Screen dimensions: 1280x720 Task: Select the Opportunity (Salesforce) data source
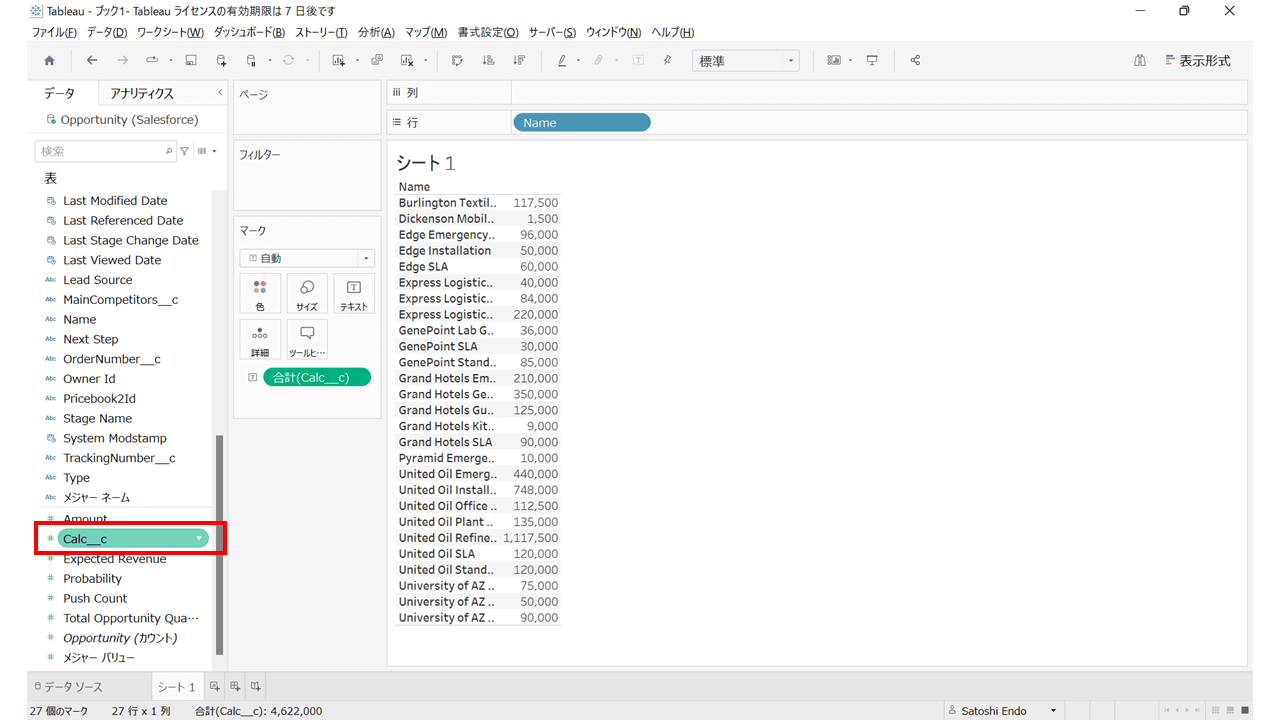121,120
